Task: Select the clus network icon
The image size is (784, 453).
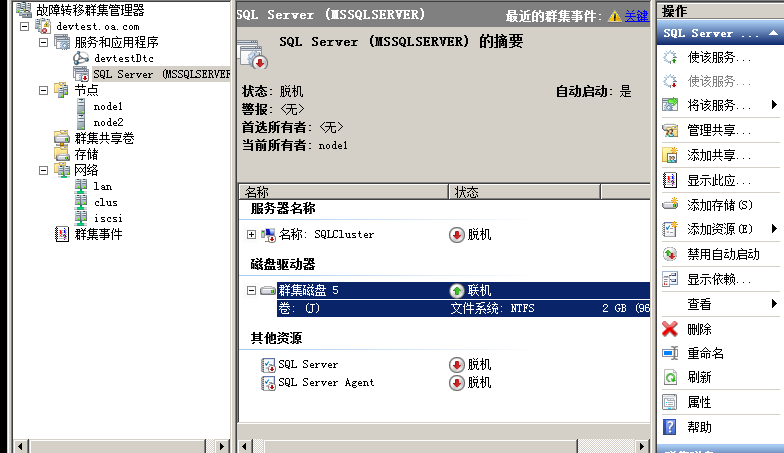Action: coord(81,202)
